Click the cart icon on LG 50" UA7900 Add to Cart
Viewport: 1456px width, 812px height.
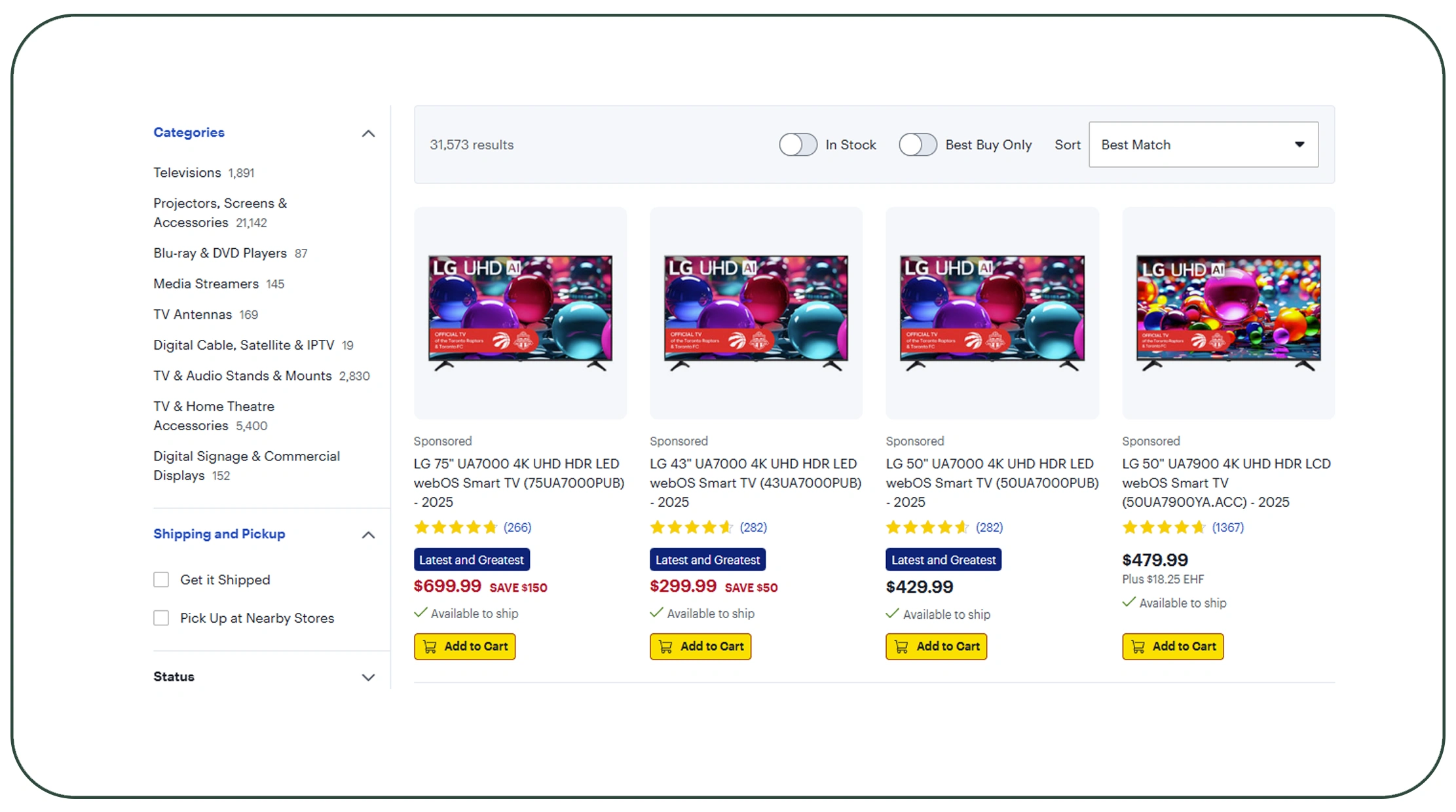click(x=1138, y=646)
